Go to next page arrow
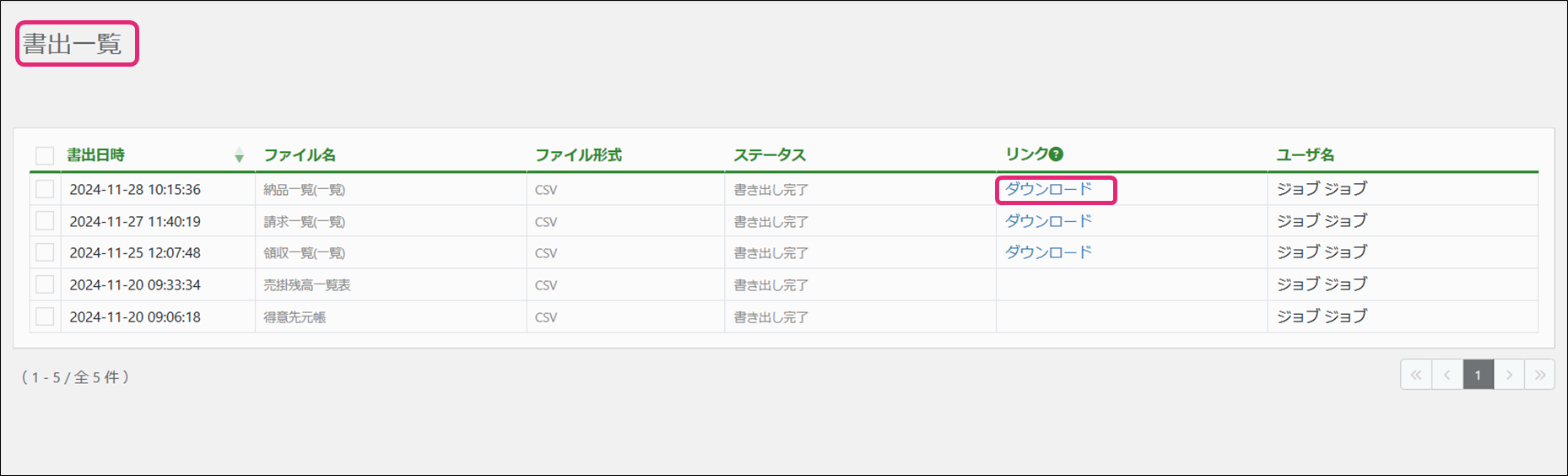This screenshot has height=476, width=1568. click(1509, 376)
